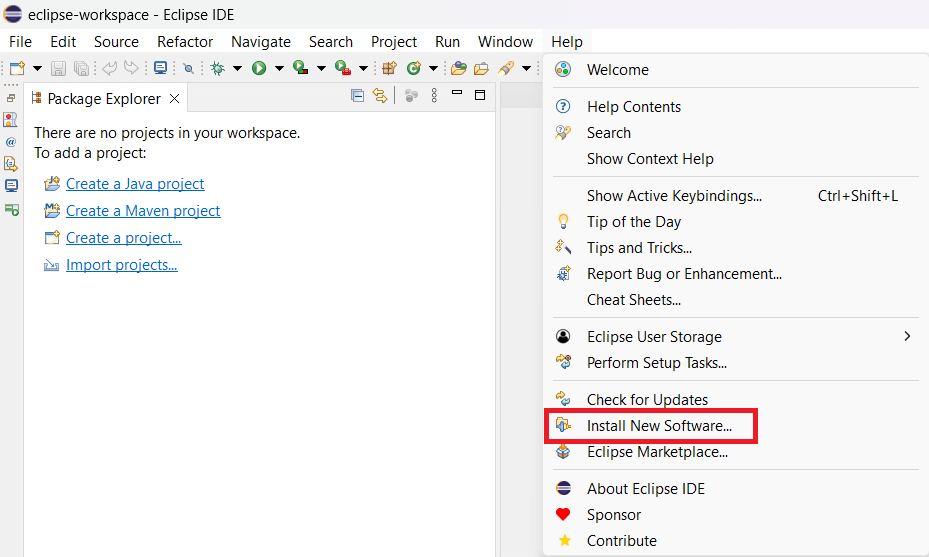Choose Check for Updates
The height and width of the screenshot is (557, 929).
click(x=735, y=399)
